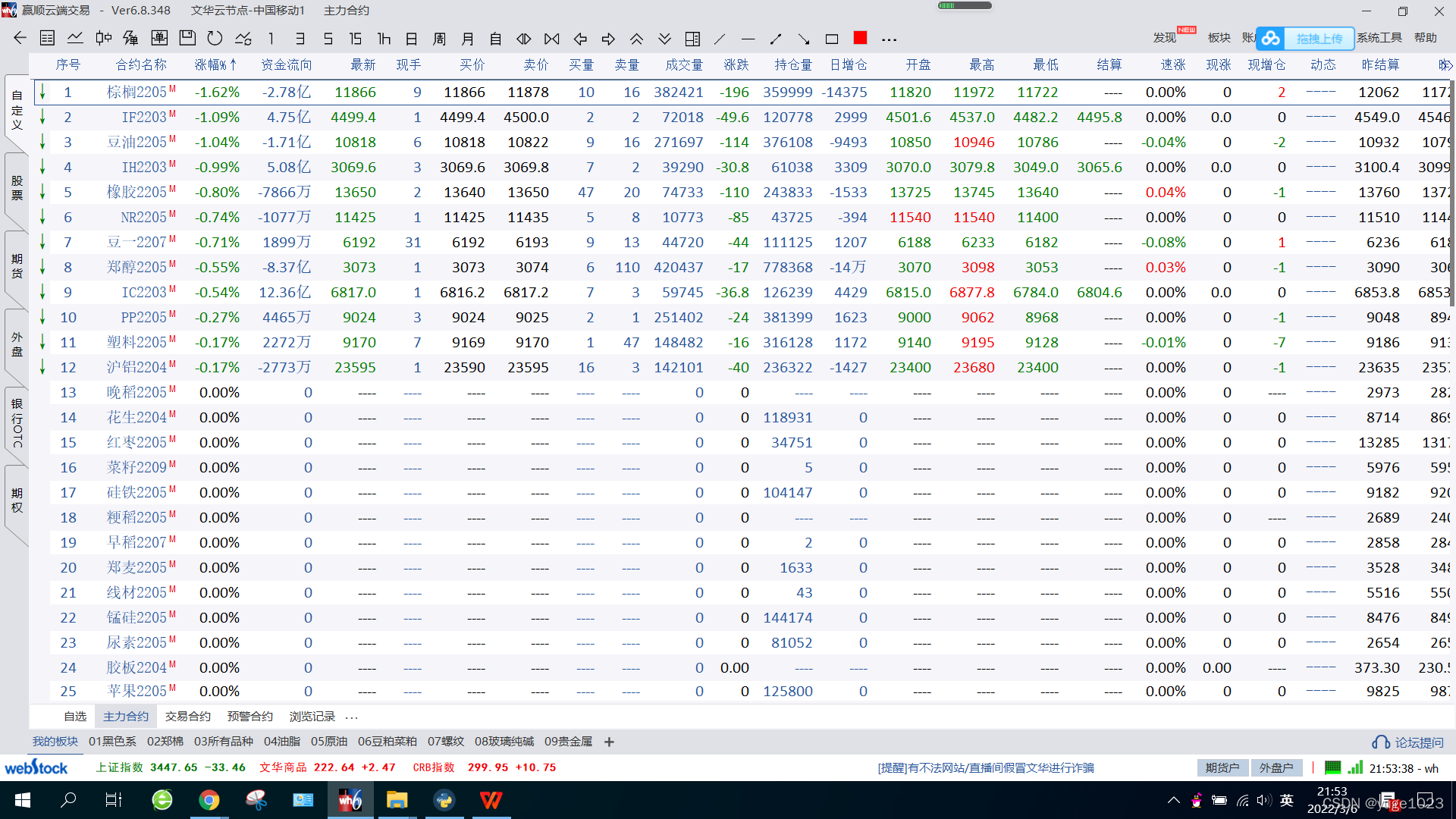
Task: Click the double down chevron icon
Action: pyautogui.click(x=664, y=39)
